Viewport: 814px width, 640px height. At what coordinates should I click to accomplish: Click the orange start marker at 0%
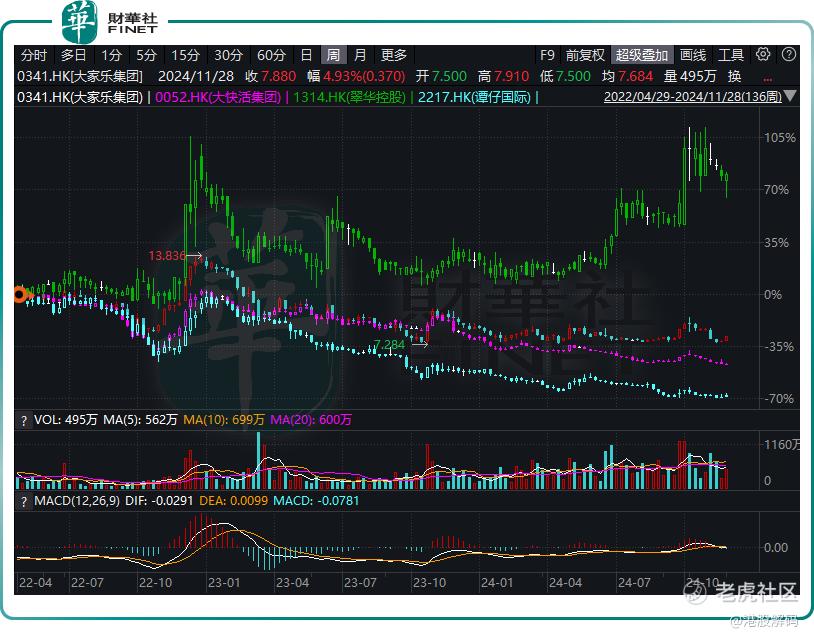click(x=20, y=295)
